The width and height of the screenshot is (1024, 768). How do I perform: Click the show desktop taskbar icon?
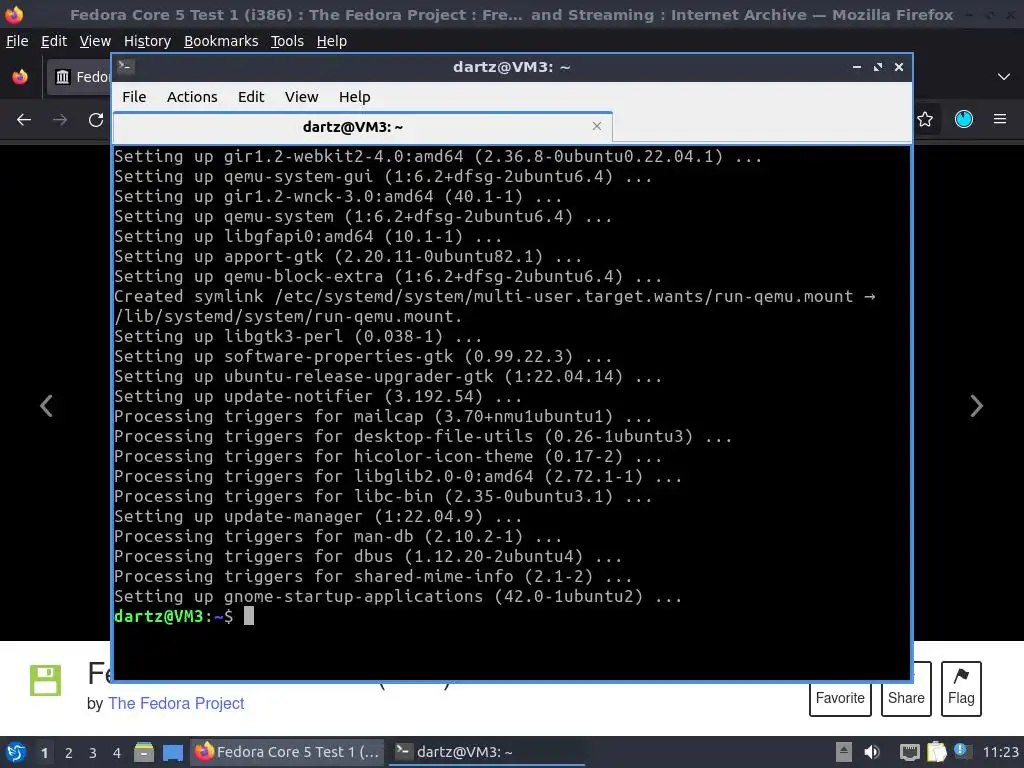tap(172, 752)
